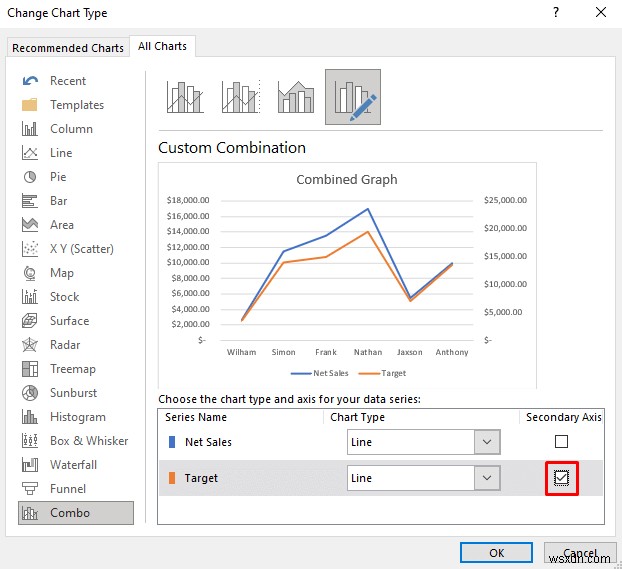The width and height of the screenshot is (622, 569).
Task: Select the Funnel chart icon
Action: 30,489
